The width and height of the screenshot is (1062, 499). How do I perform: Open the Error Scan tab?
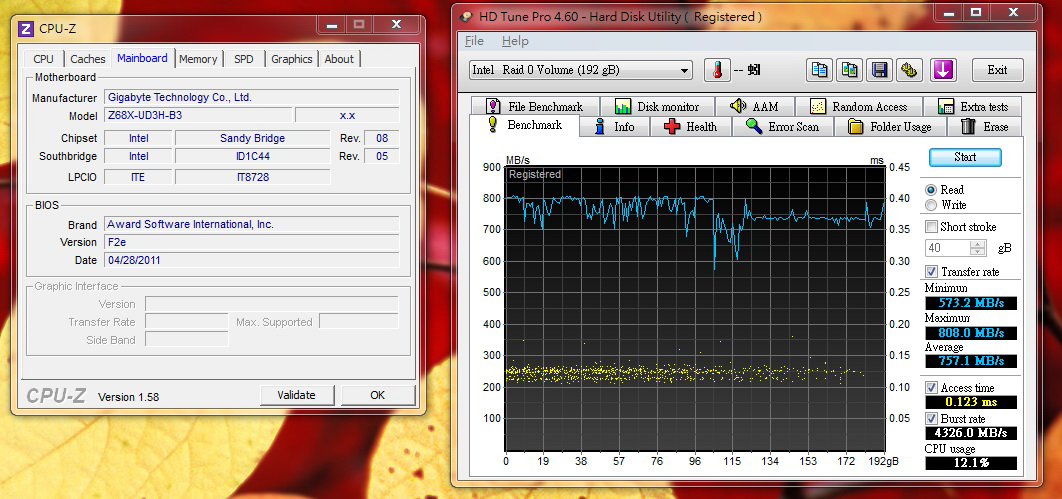783,127
